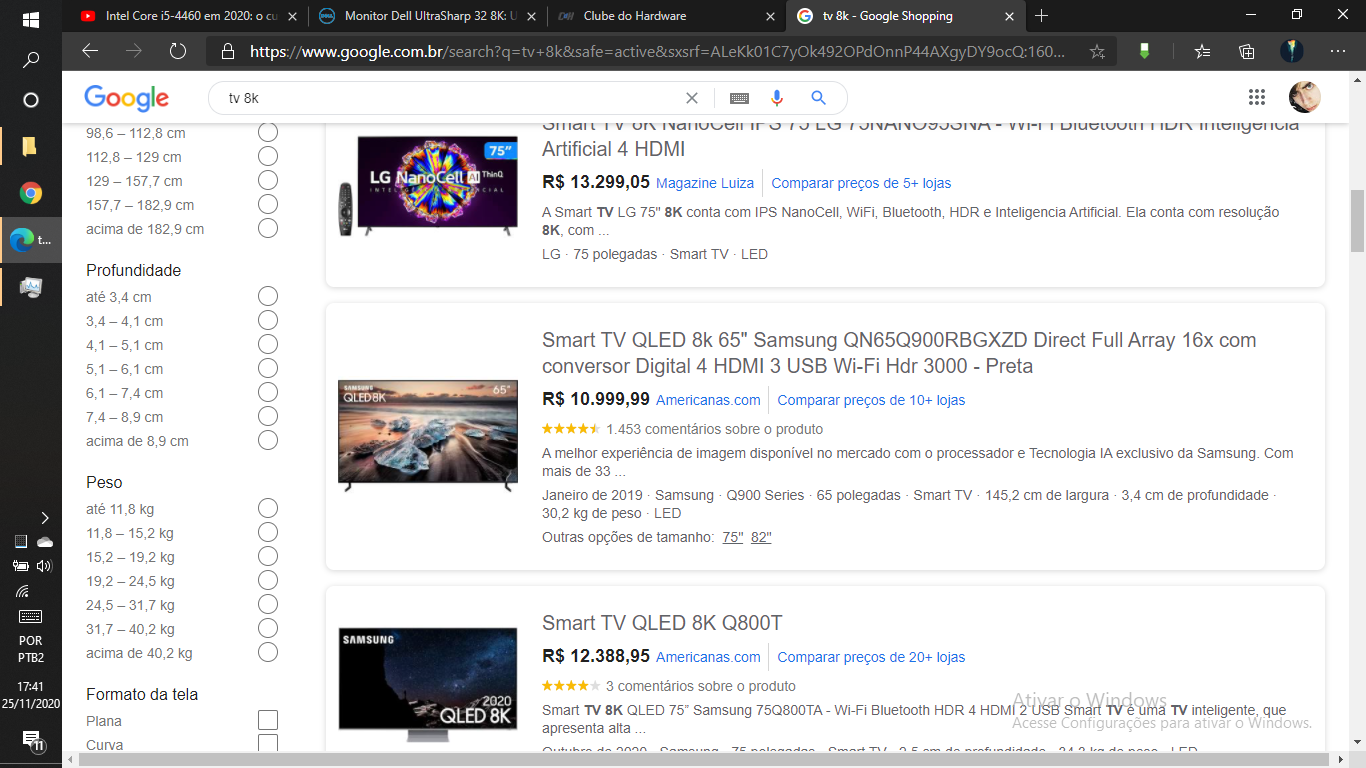Image resolution: width=1366 pixels, height=768 pixels.
Task: Launch Chrome from the taskbar
Action: [30, 193]
